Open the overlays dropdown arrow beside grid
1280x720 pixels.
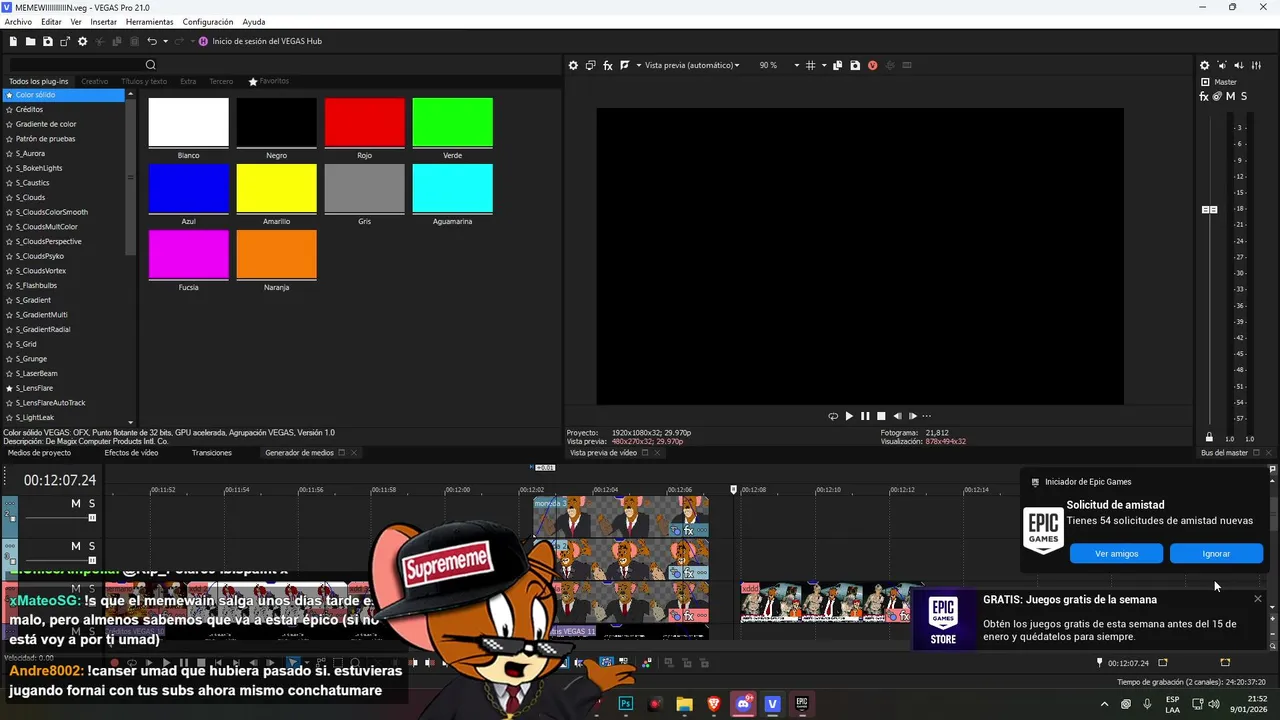point(823,65)
